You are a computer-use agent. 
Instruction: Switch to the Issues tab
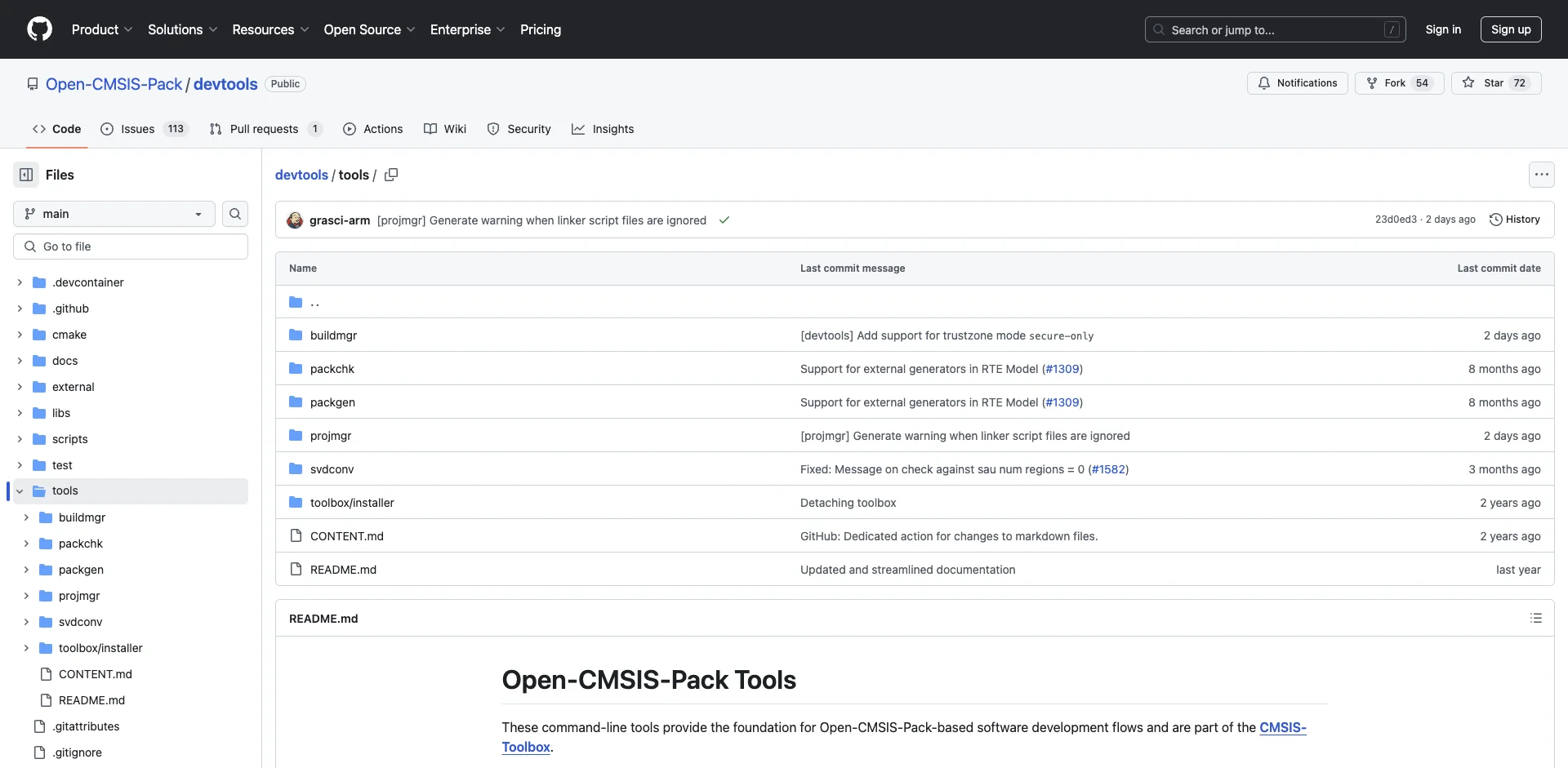point(145,129)
